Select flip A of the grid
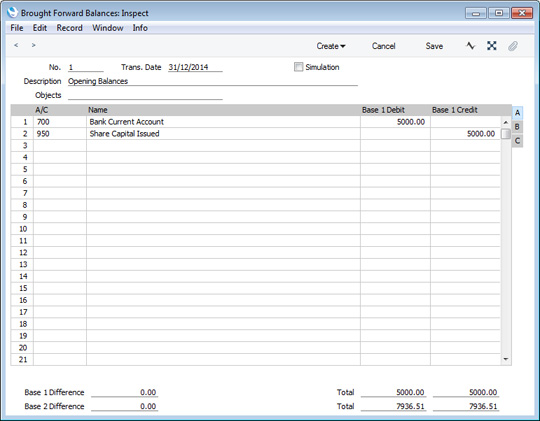Viewport: 540px width, 421px height. [517, 113]
